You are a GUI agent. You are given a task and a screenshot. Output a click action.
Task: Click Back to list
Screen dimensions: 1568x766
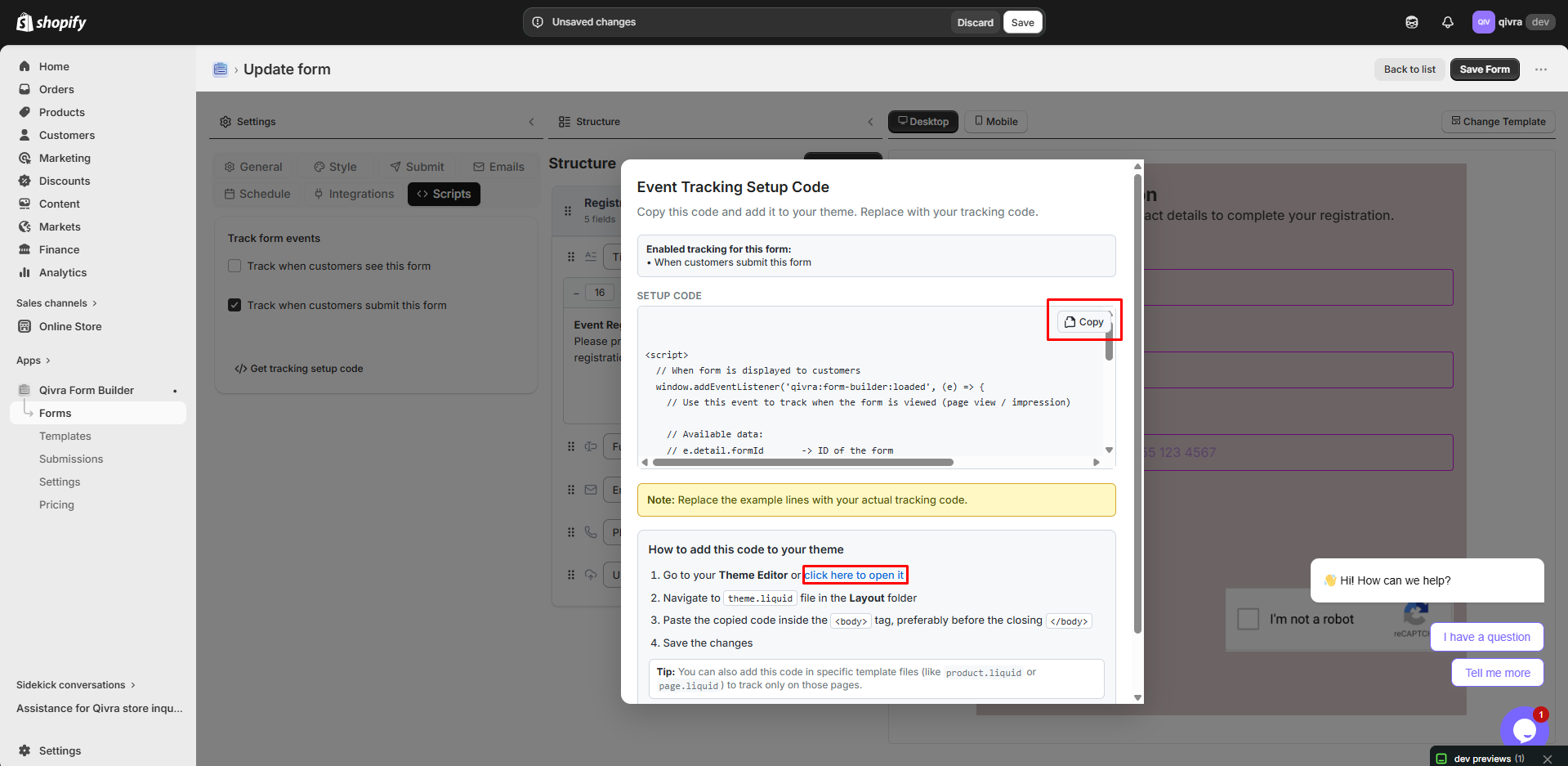tap(1409, 69)
